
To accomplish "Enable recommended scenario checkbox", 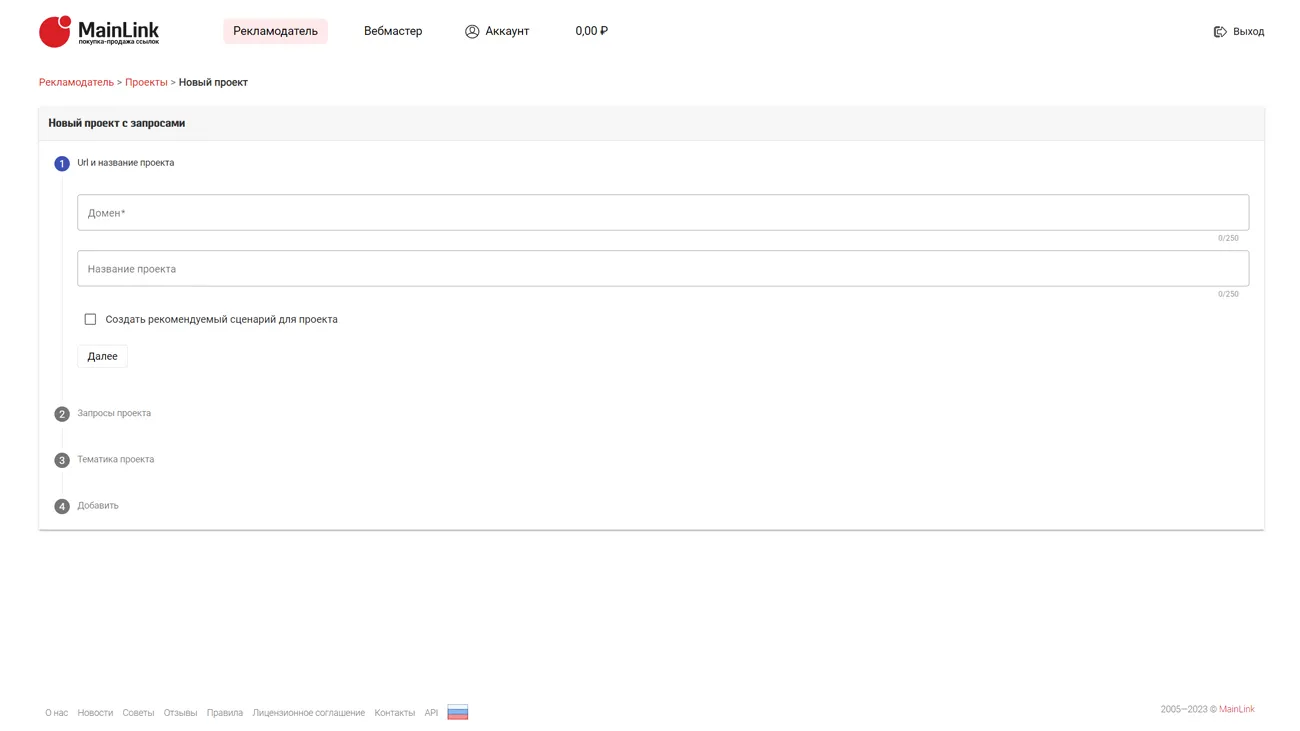I will point(90,320).
